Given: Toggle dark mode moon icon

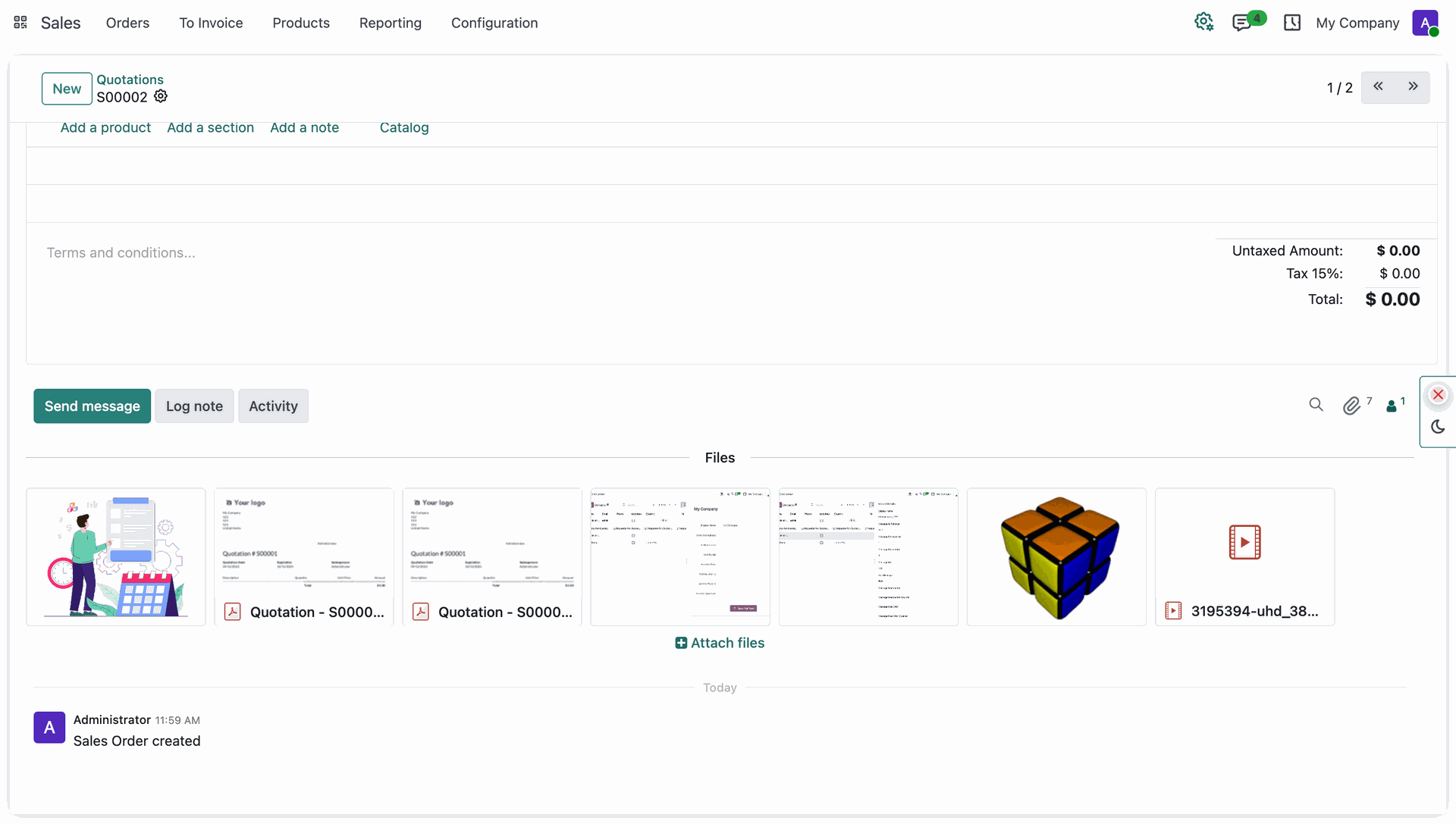Looking at the screenshot, I should tap(1438, 427).
